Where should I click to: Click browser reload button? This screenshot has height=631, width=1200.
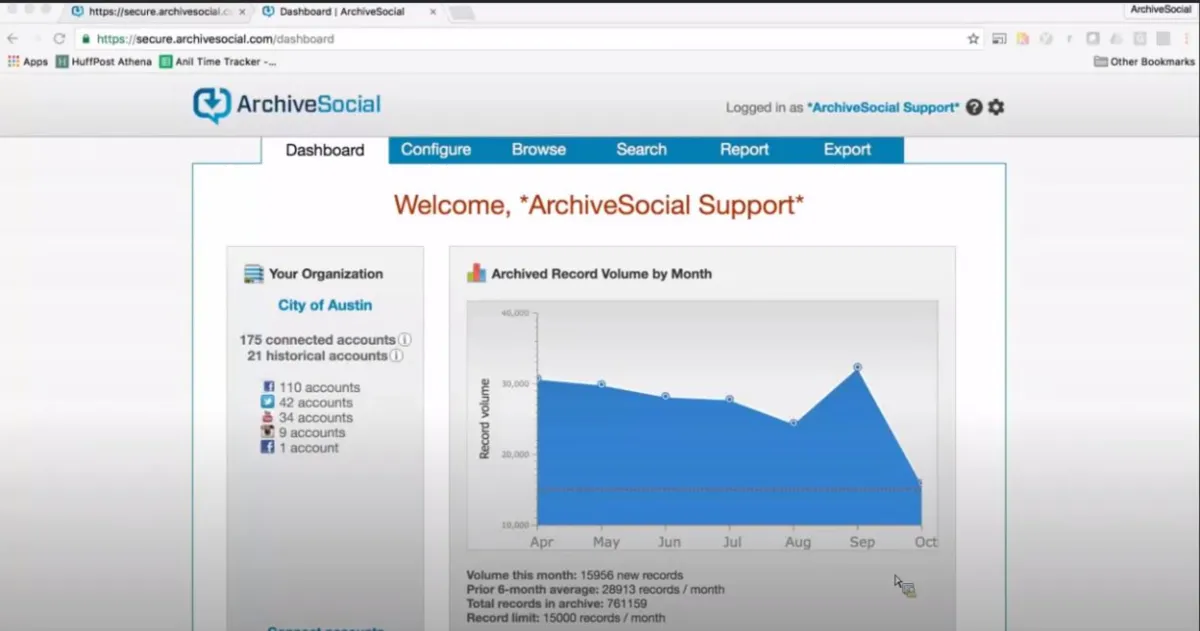tap(59, 39)
